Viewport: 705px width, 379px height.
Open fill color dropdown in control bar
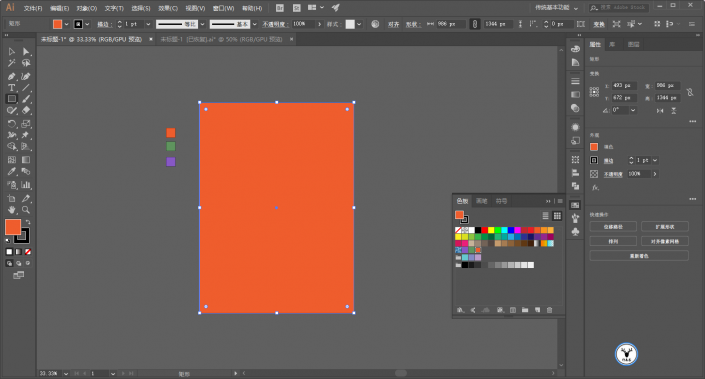(67, 24)
